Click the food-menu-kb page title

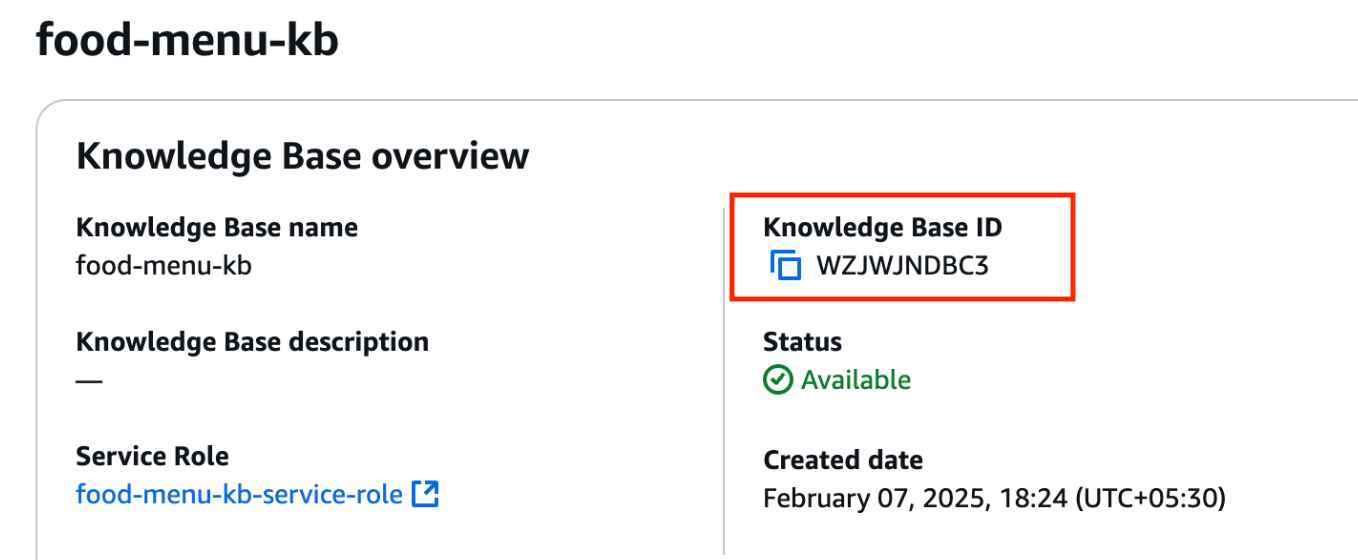click(x=187, y=42)
